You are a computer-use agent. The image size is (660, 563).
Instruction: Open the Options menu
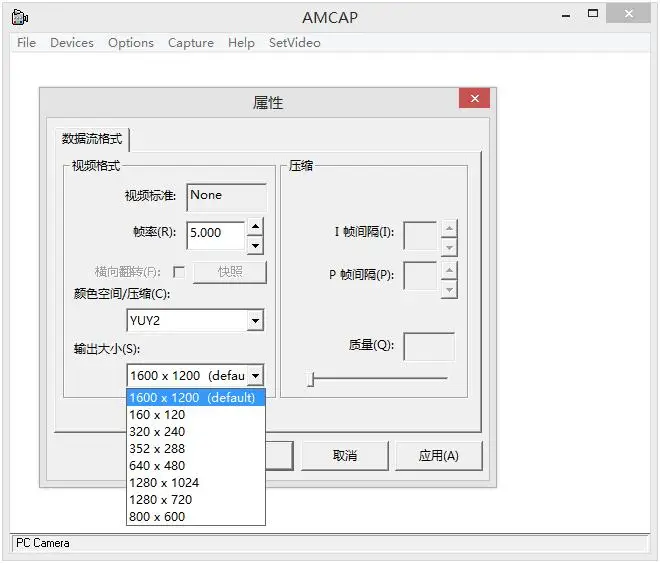pyautogui.click(x=130, y=42)
